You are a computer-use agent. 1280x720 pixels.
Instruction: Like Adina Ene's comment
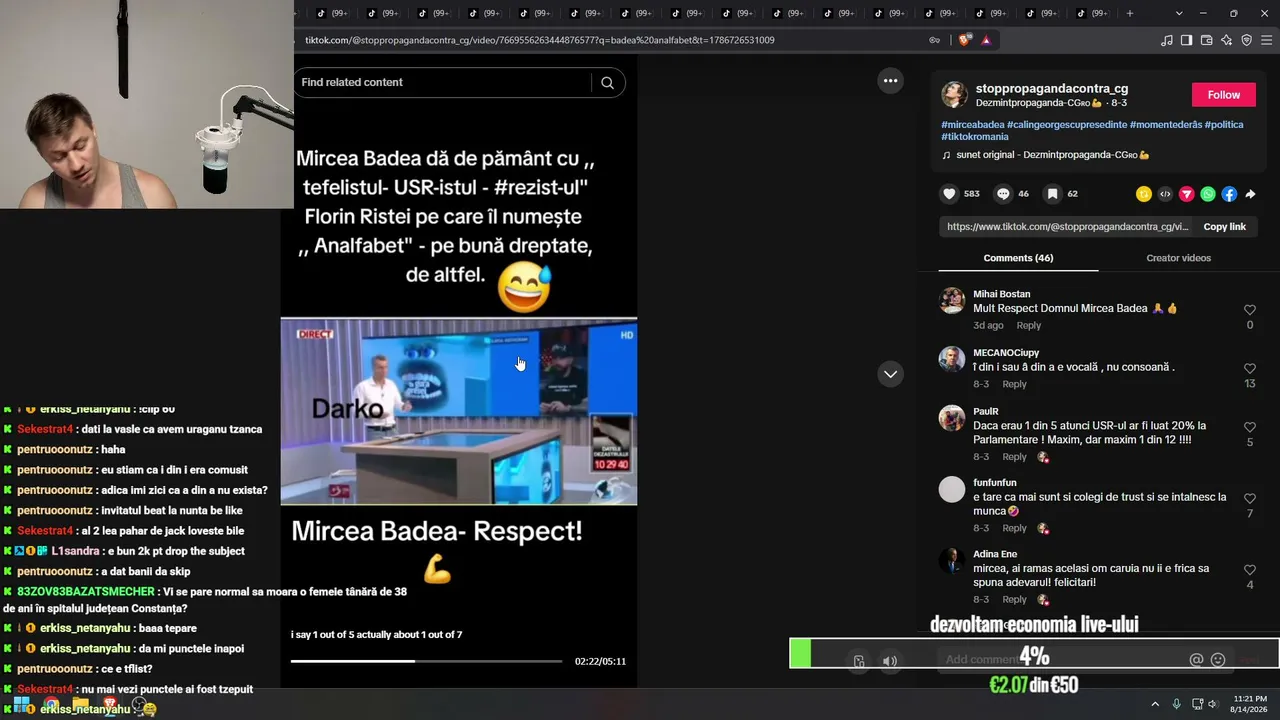coord(1250,570)
